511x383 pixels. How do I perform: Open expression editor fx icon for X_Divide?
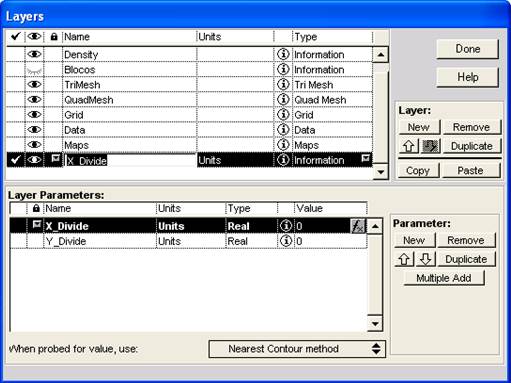coord(358,226)
